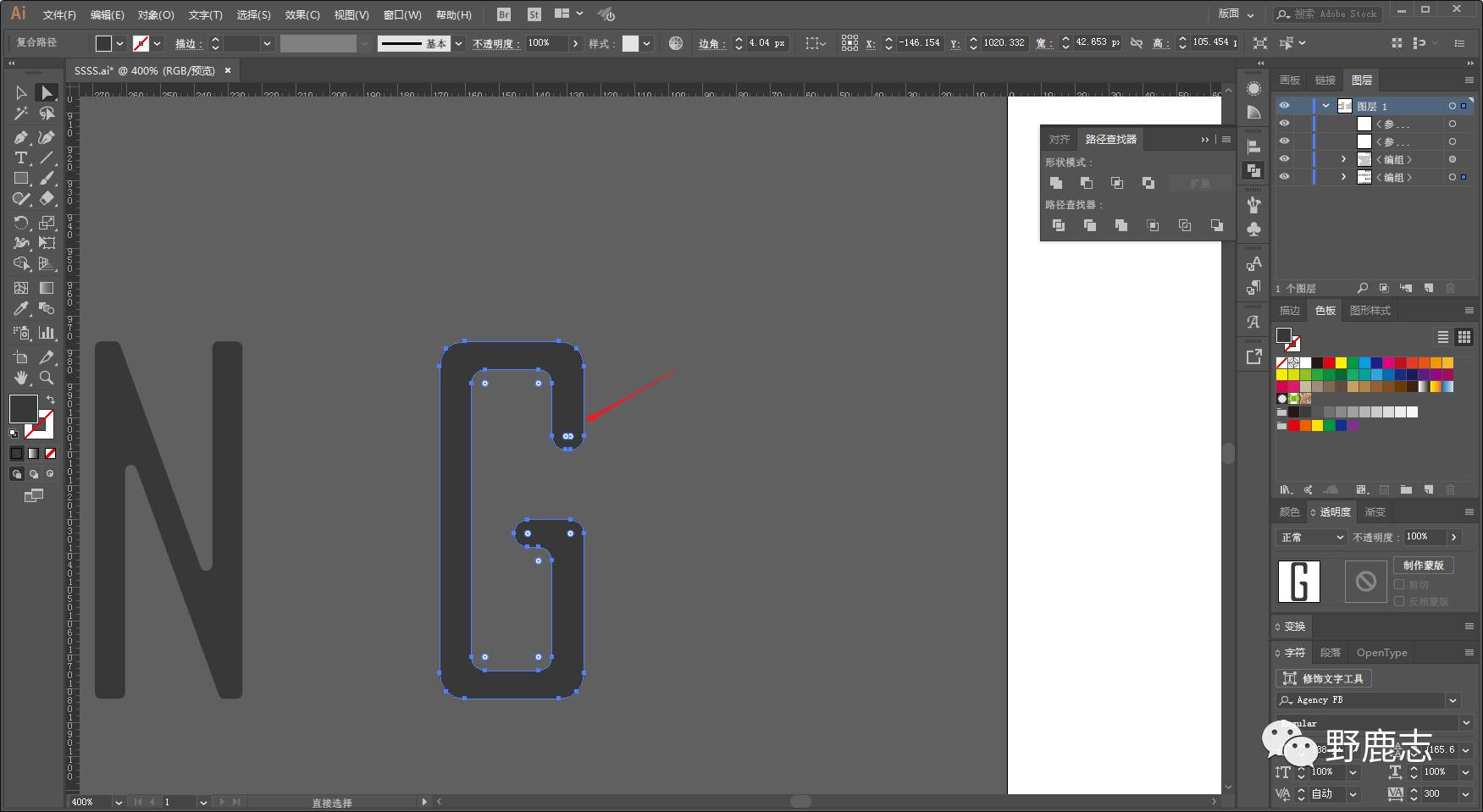The width and height of the screenshot is (1483, 812).
Task: Switch to the 渐变 tab
Action: pyautogui.click(x=1375, y=512)
